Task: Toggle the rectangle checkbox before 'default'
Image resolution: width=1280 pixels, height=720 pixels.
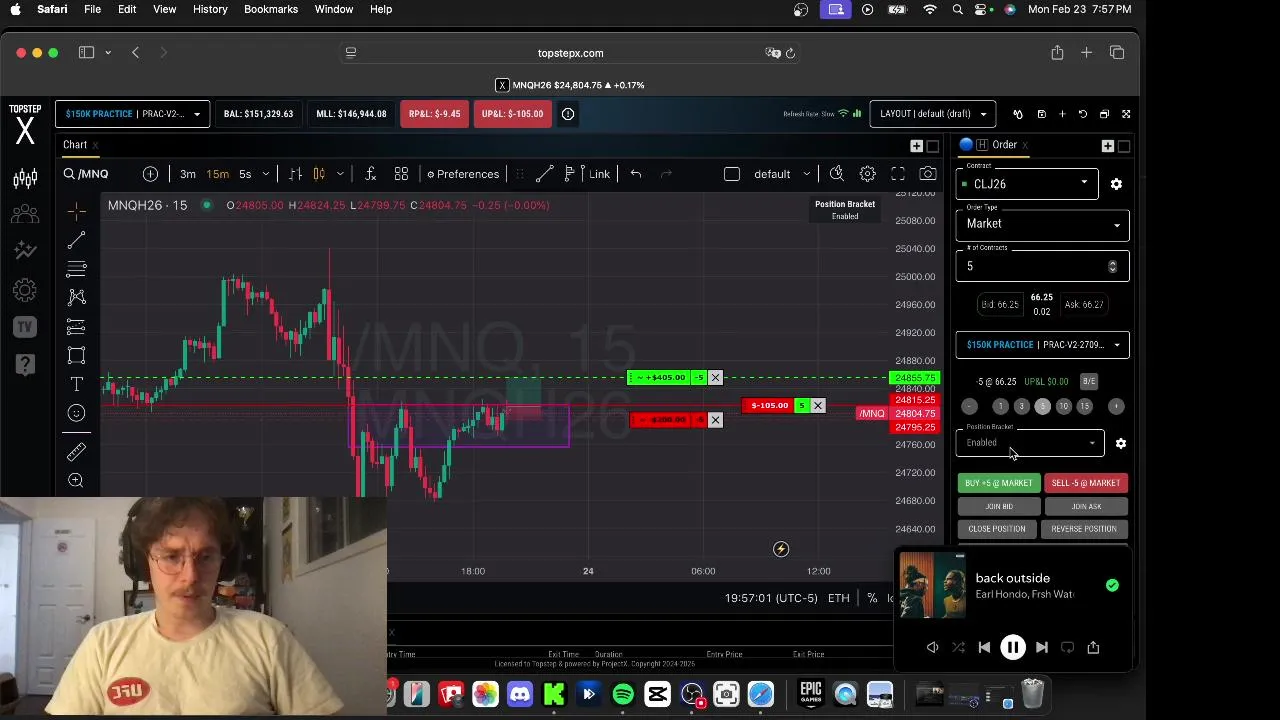Action: (732, 174)
